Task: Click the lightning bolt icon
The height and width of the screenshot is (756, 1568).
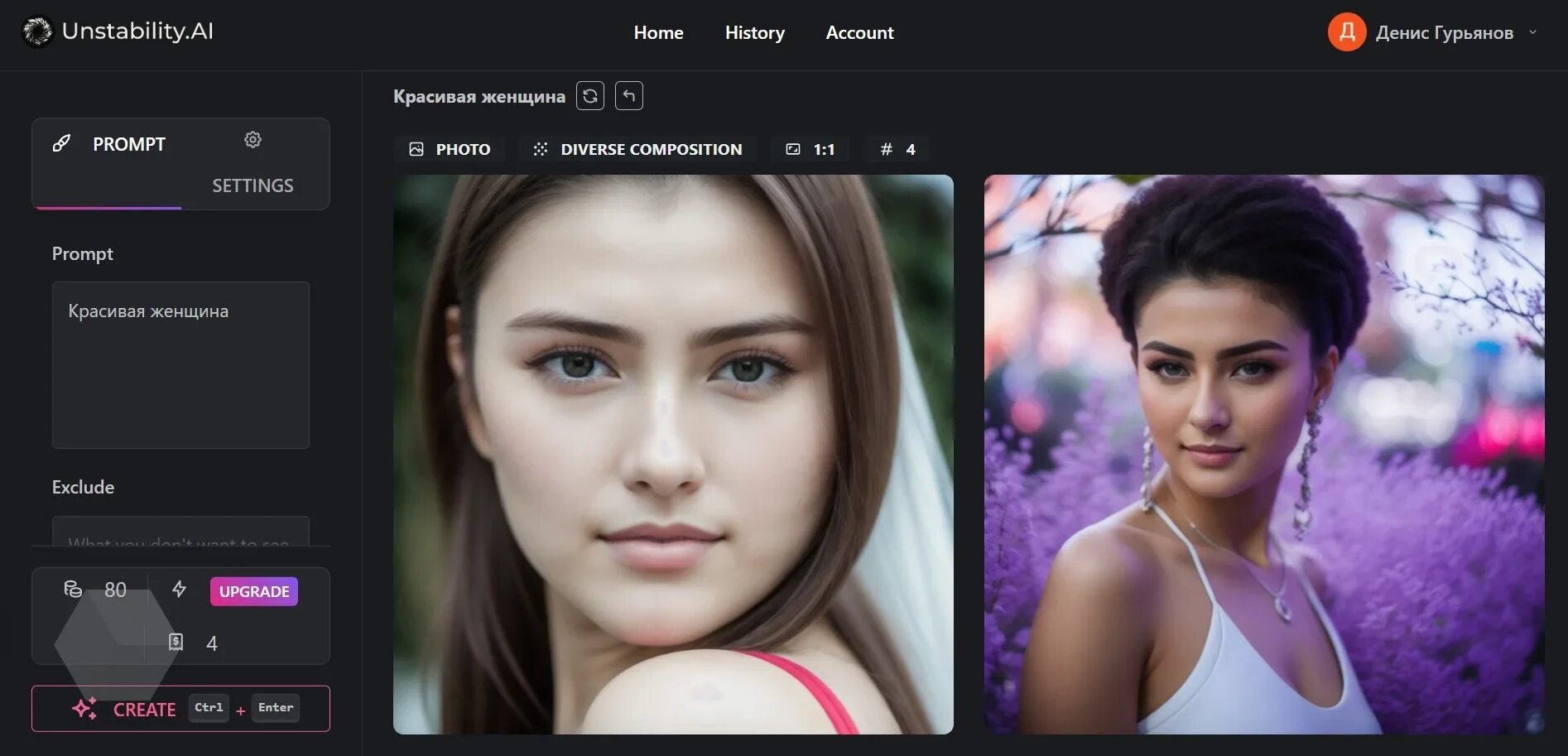Action: 179,589
